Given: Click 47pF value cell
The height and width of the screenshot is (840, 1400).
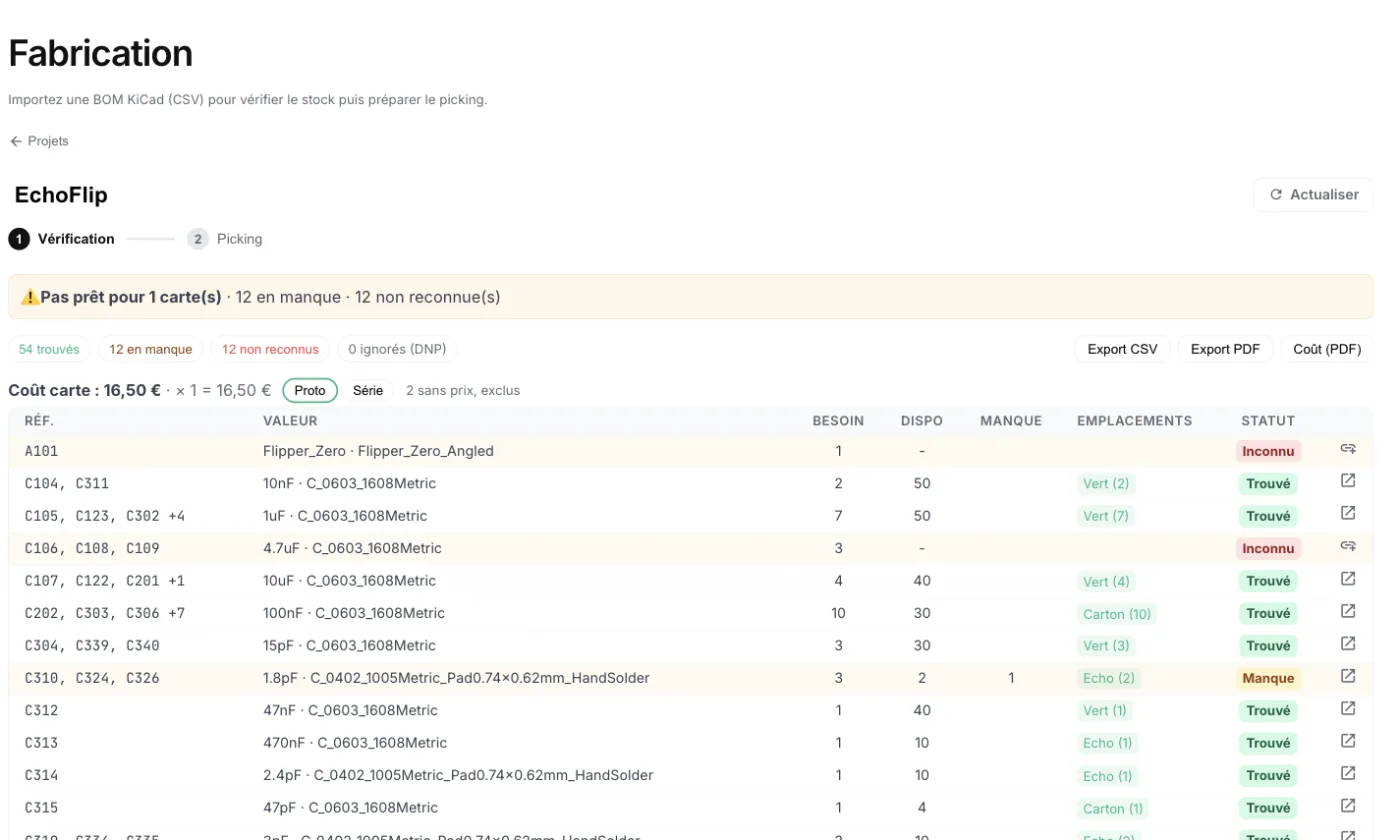Looking at the screenshot, I should 350,808.
